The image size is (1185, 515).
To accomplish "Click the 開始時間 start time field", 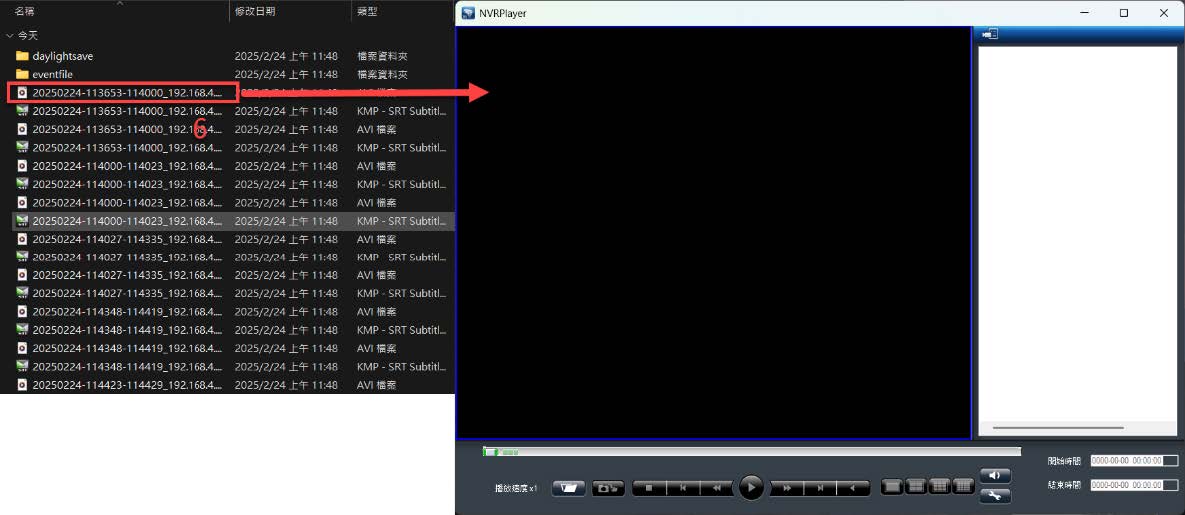I will [x=1126, y=461].
